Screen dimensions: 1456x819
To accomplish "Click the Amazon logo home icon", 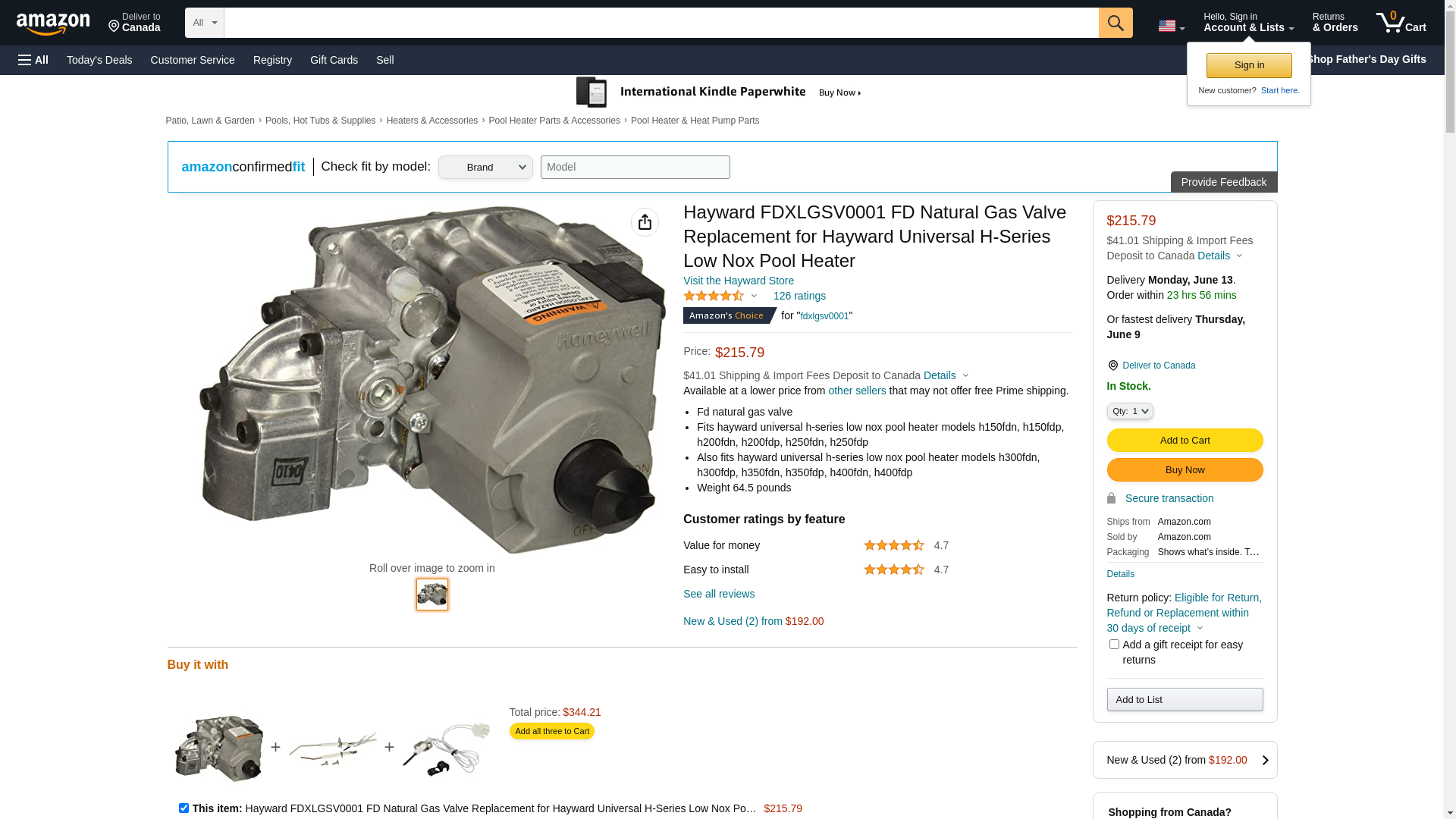I will point(53,24).
